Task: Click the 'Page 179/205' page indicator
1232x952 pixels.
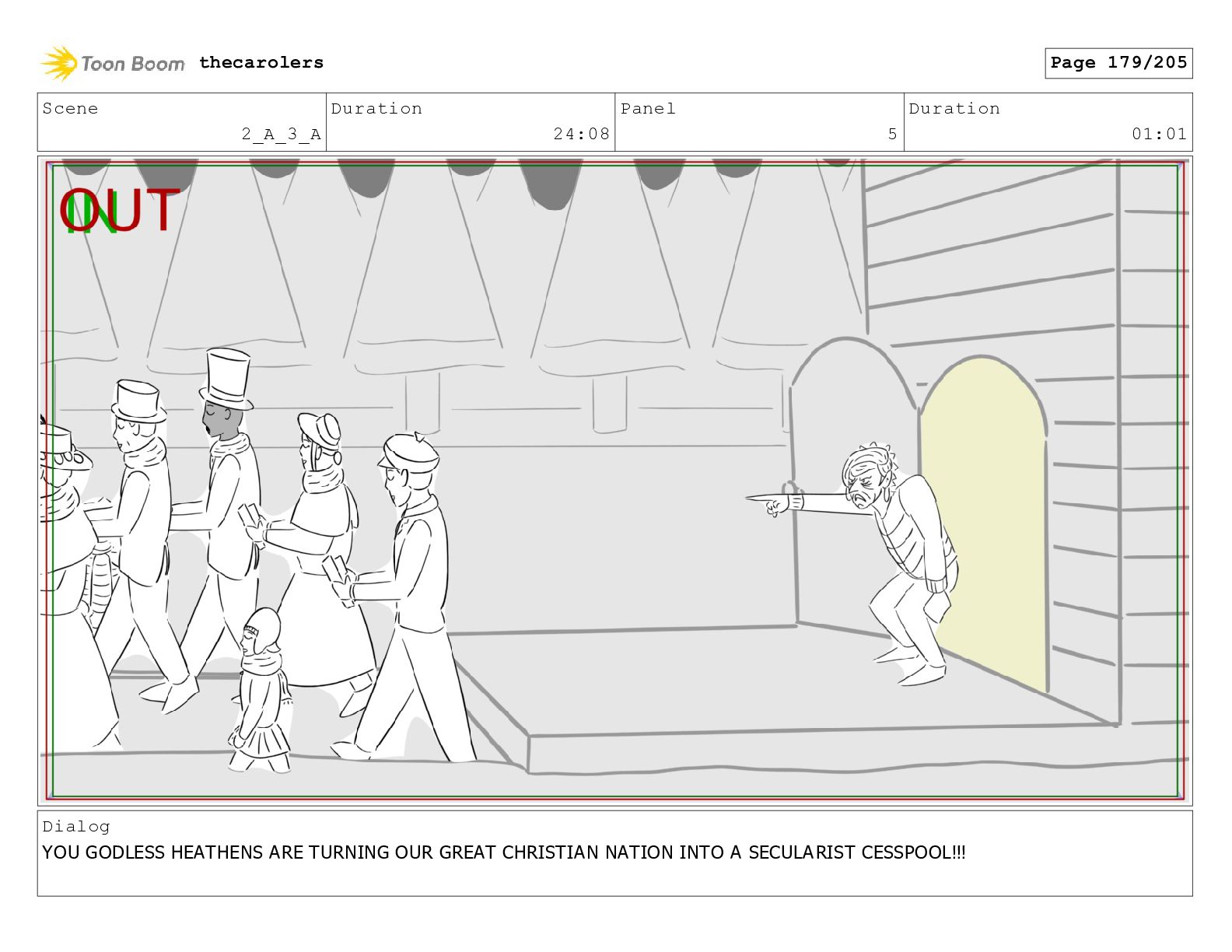Action: click(1118, 63)
